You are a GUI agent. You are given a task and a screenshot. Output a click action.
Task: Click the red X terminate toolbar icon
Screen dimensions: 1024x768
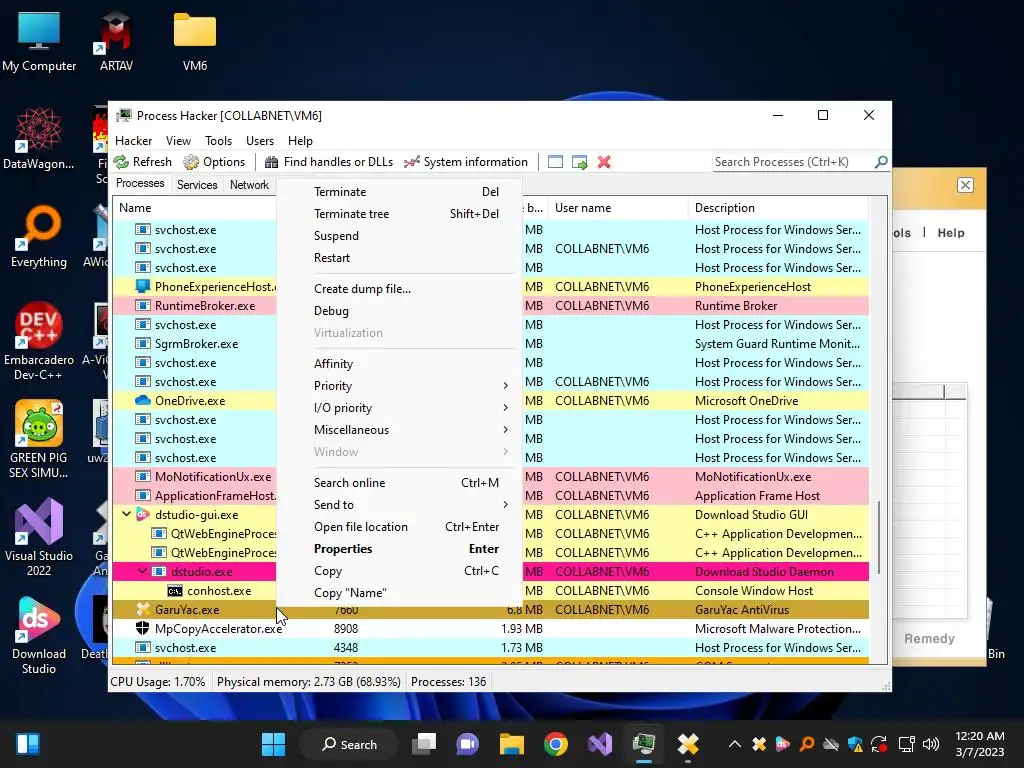click(604, 162)
